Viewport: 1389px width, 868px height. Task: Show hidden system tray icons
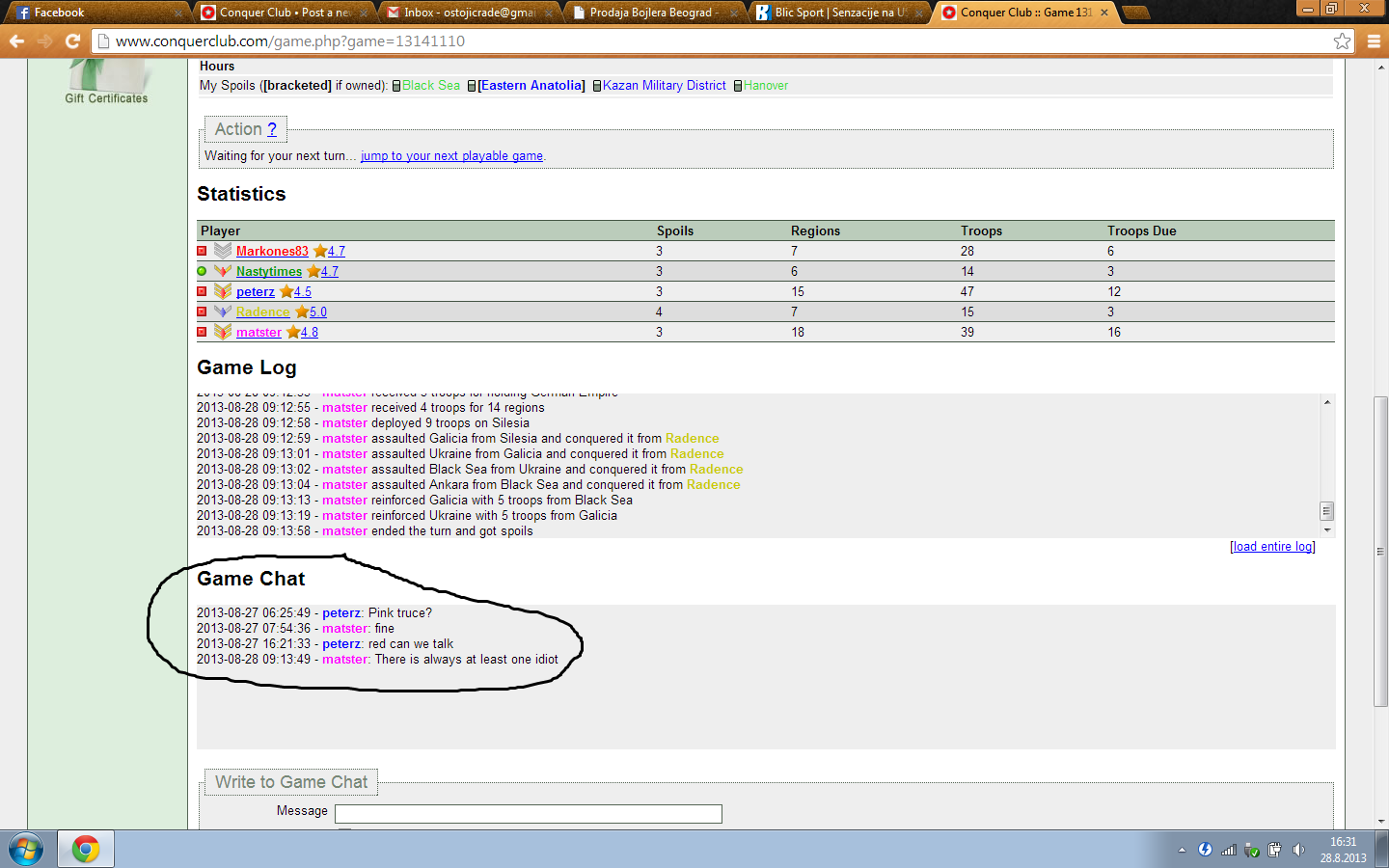pos(1182,850)
